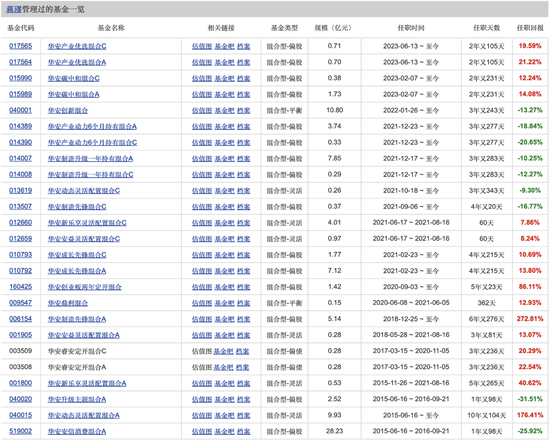Select return value 272.81% for fund 006154
Screen dimensions: 550x441
[x=530, y=319]
